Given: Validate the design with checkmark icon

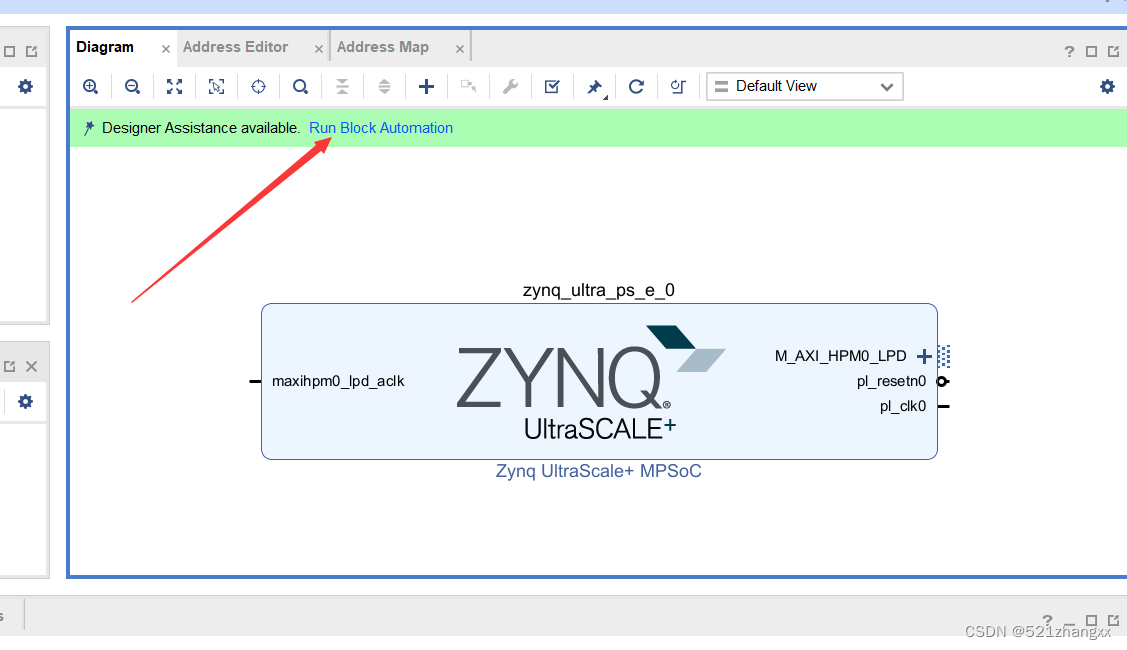Looking at the screenshot, I should (x=552, y=87).
